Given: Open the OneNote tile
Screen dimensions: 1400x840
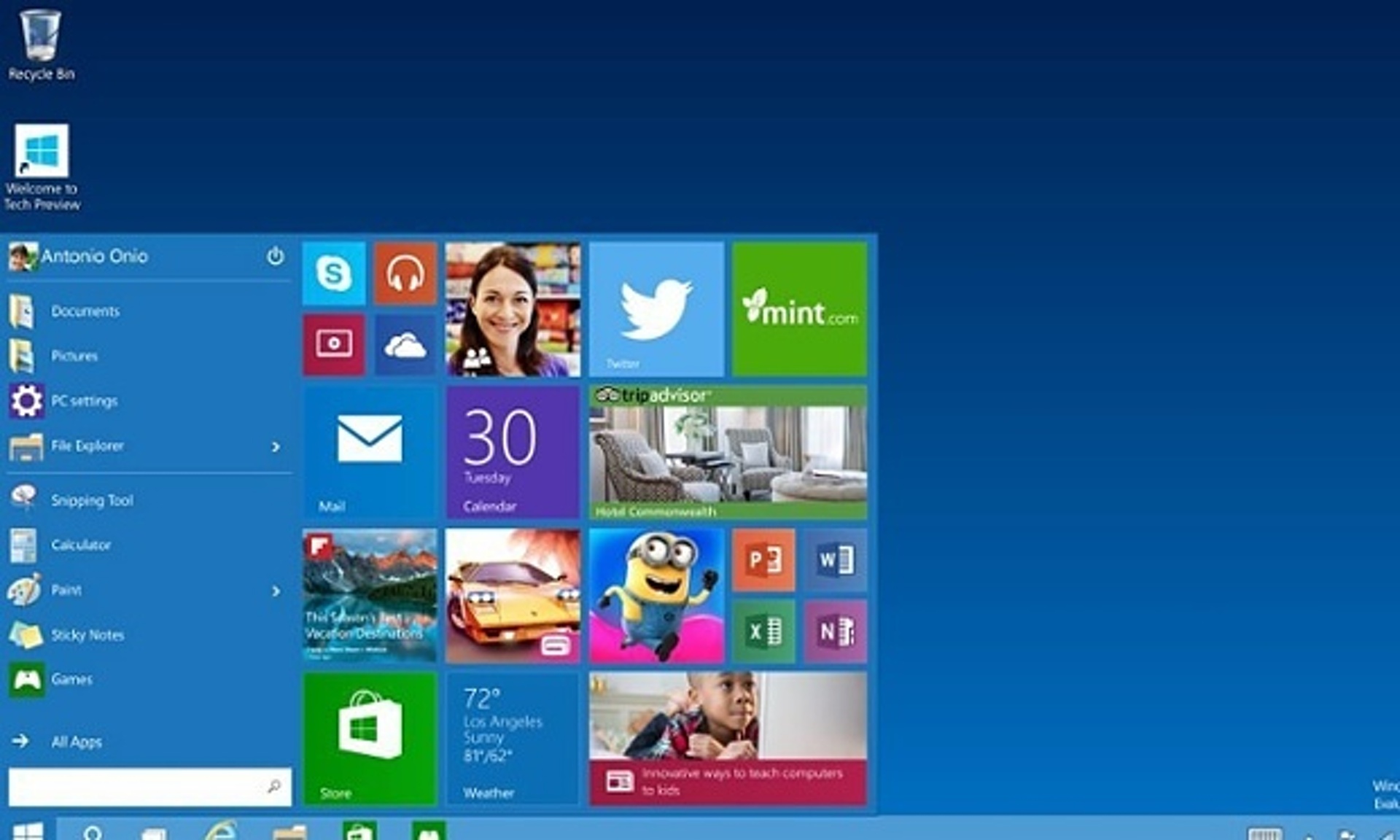Looking at the screenshot, I should [836, 631].
